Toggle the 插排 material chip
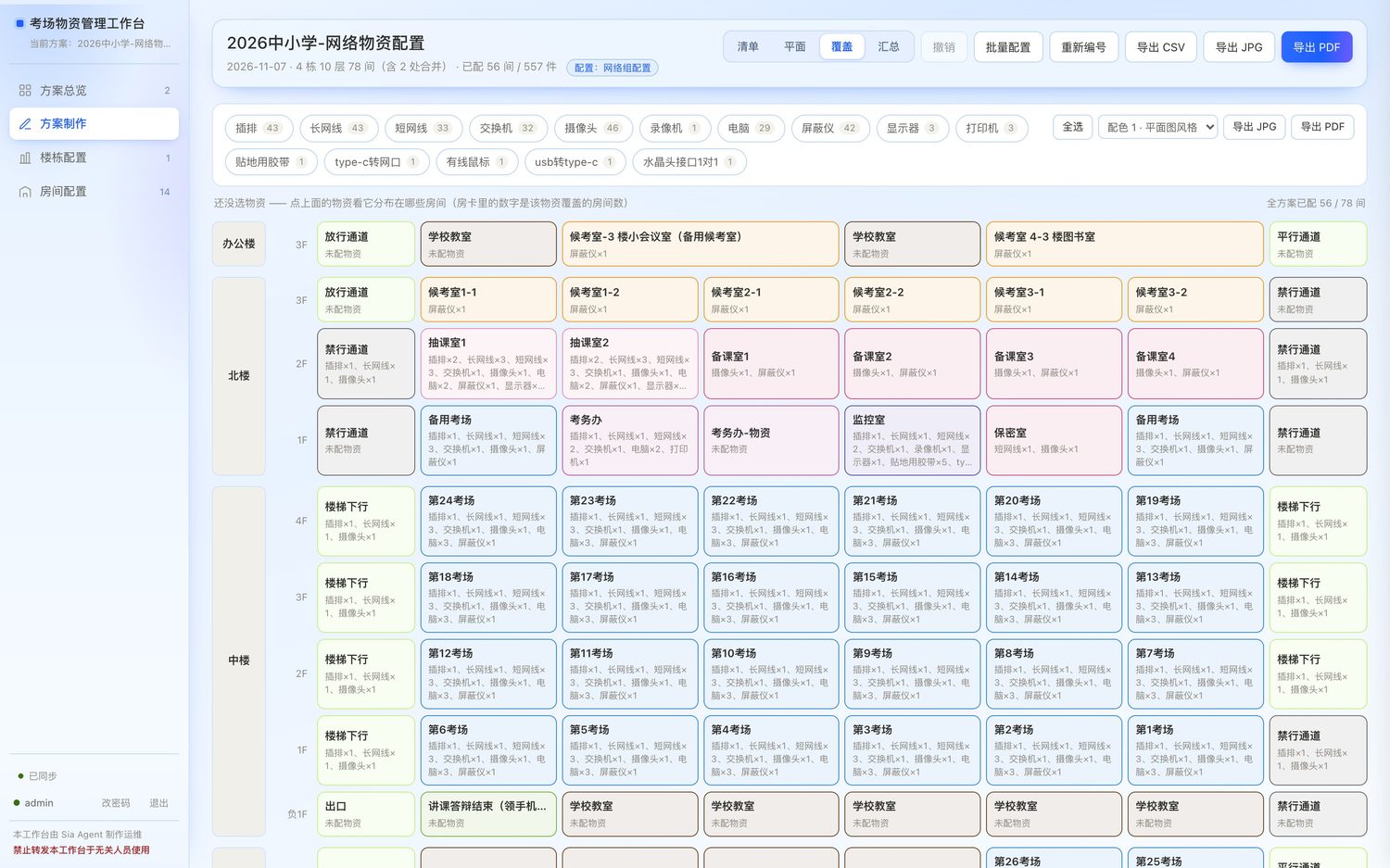 tap(259, 129)
